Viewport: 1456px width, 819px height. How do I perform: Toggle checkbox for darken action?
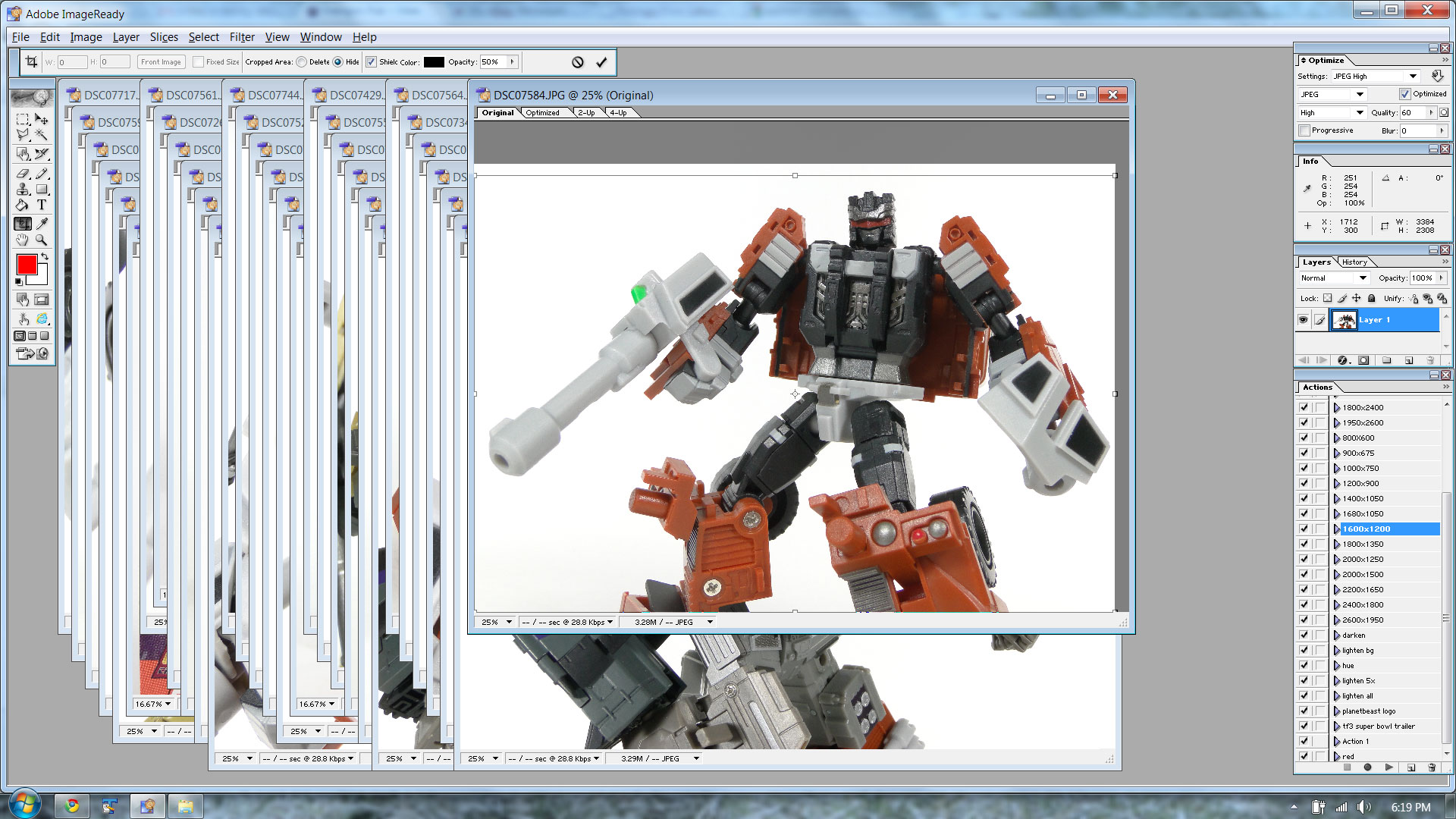tap(1304, 635)
